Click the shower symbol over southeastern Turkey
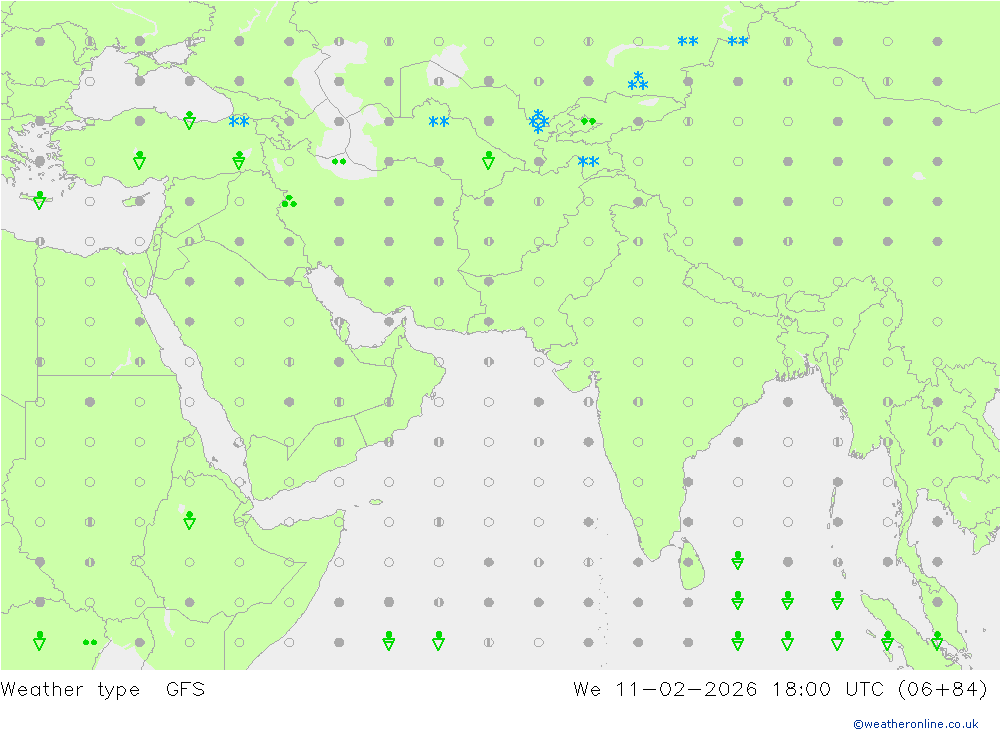 (x=239, y=160)
